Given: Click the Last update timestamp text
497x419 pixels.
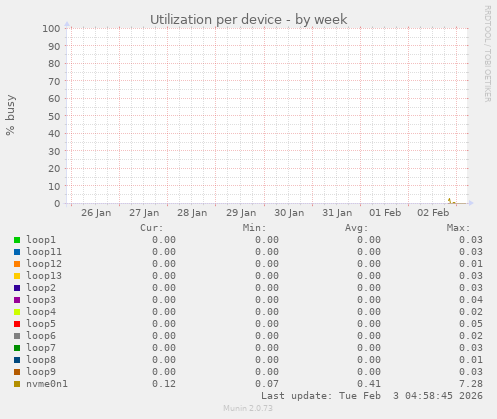Looking at the screenshot, I should coord(372,396).
